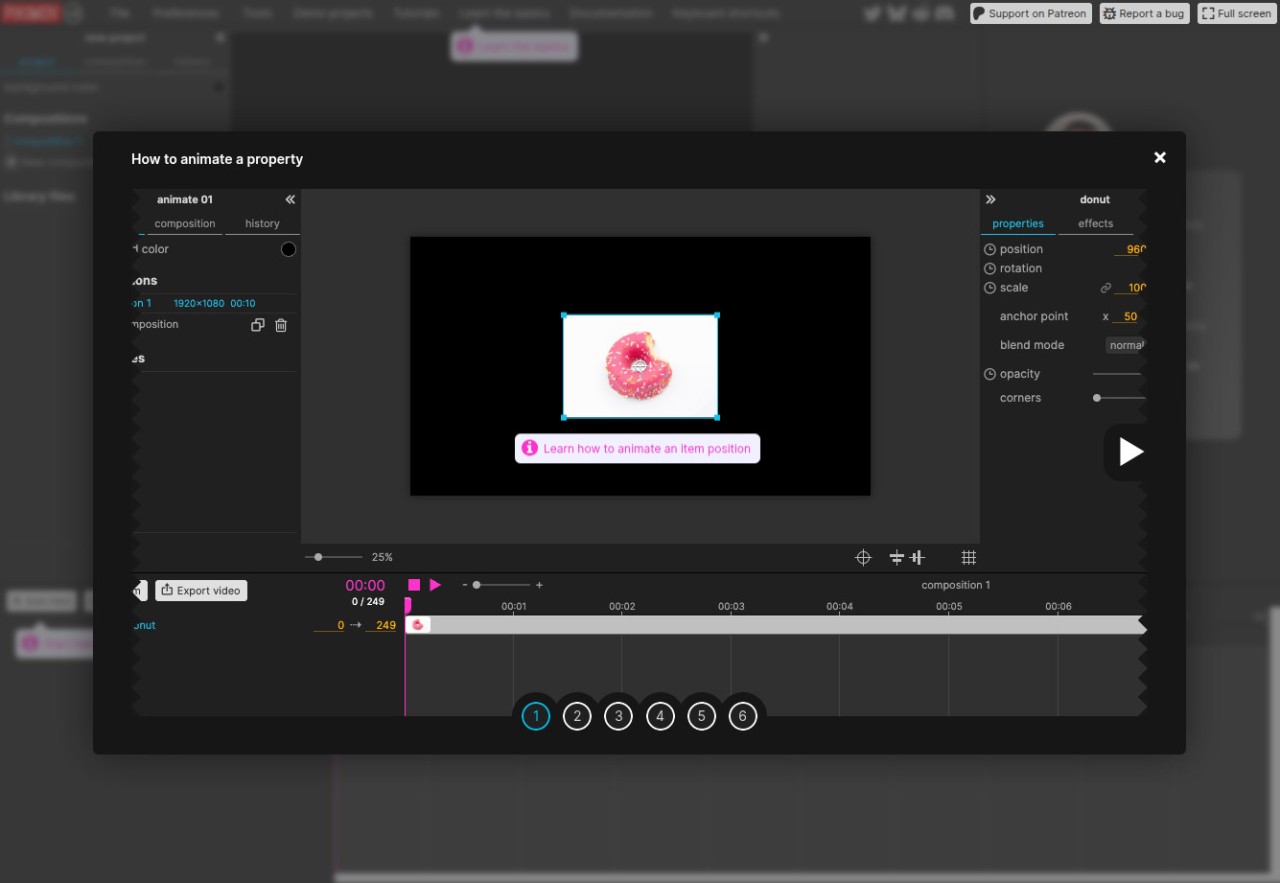Go to tutorial step 3

[x=618, y=716]
